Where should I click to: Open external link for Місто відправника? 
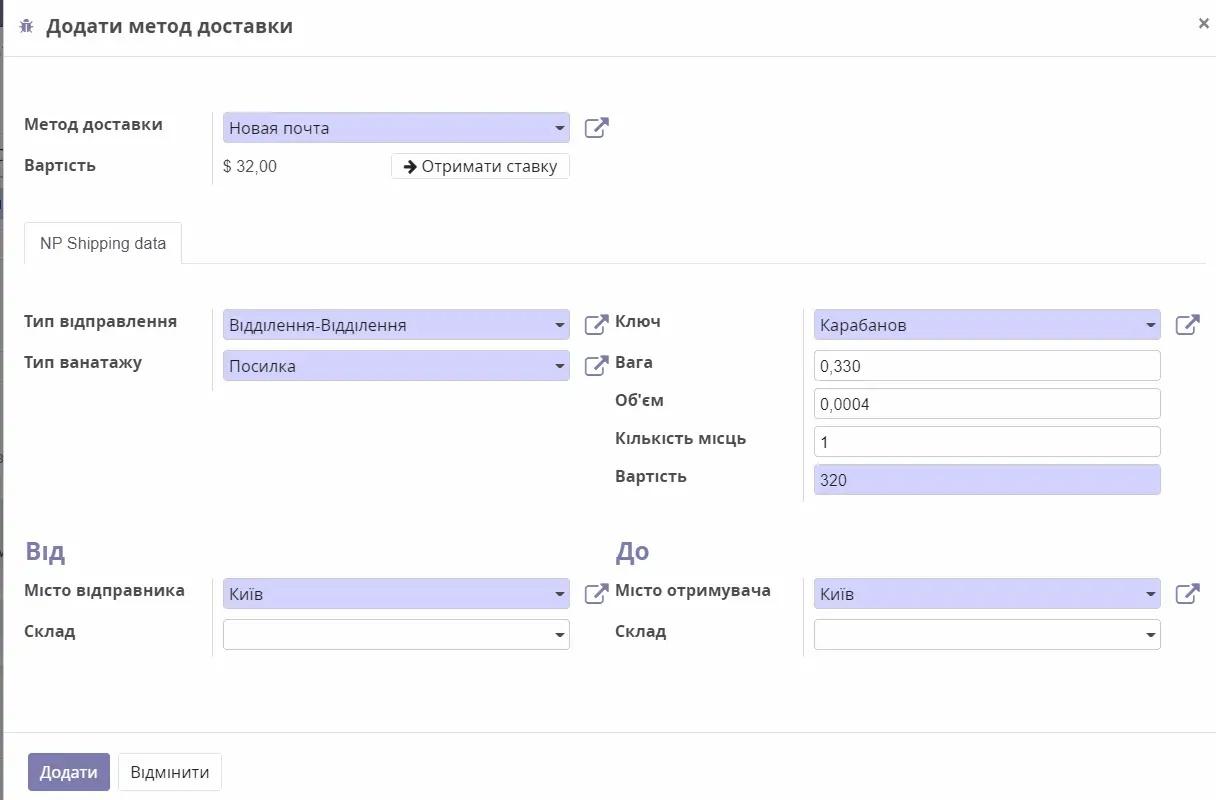click(596, 594)
